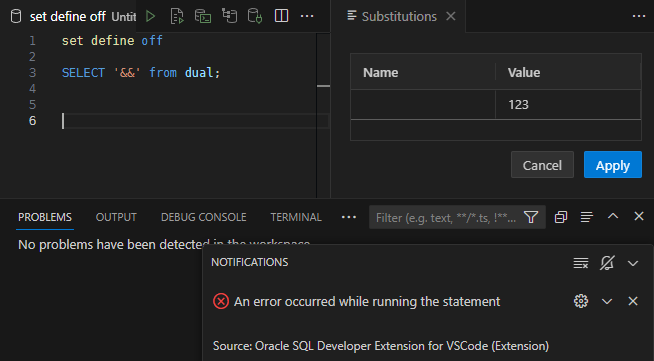Screen dimensions: 654x361
Task: Switch to the OUTPUT tab
Action: 116,217
